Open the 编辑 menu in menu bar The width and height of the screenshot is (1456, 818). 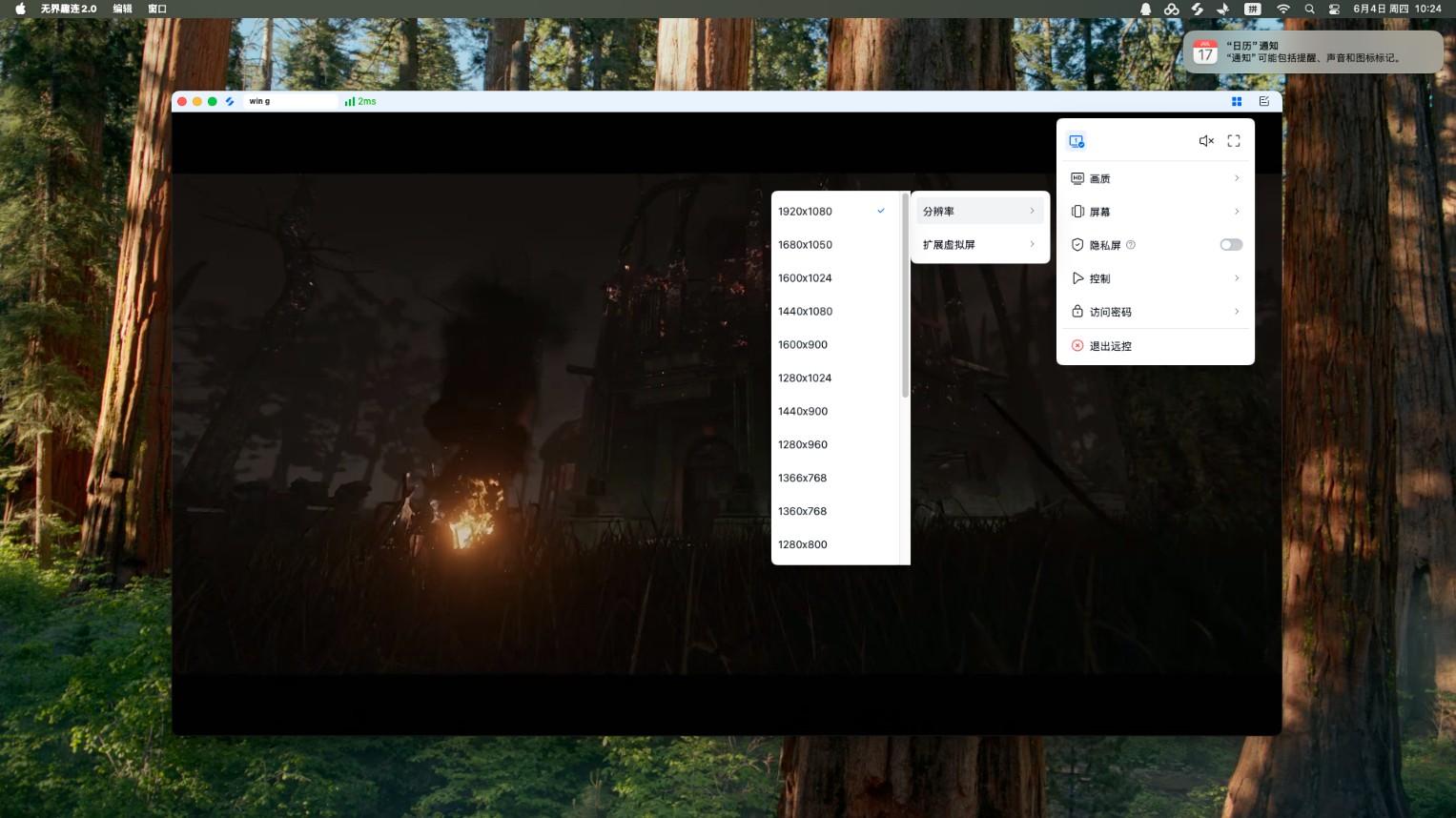[x=123, y=9]
